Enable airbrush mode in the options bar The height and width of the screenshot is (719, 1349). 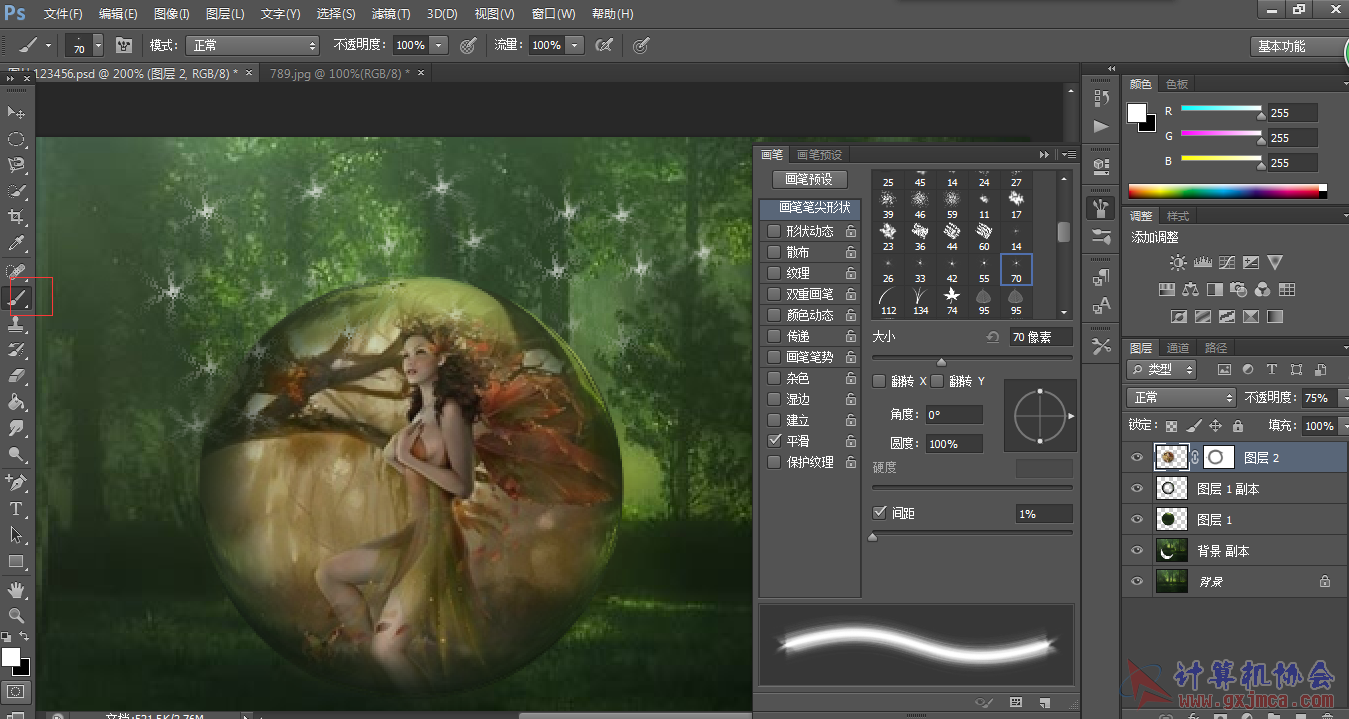tap(604, 45)
